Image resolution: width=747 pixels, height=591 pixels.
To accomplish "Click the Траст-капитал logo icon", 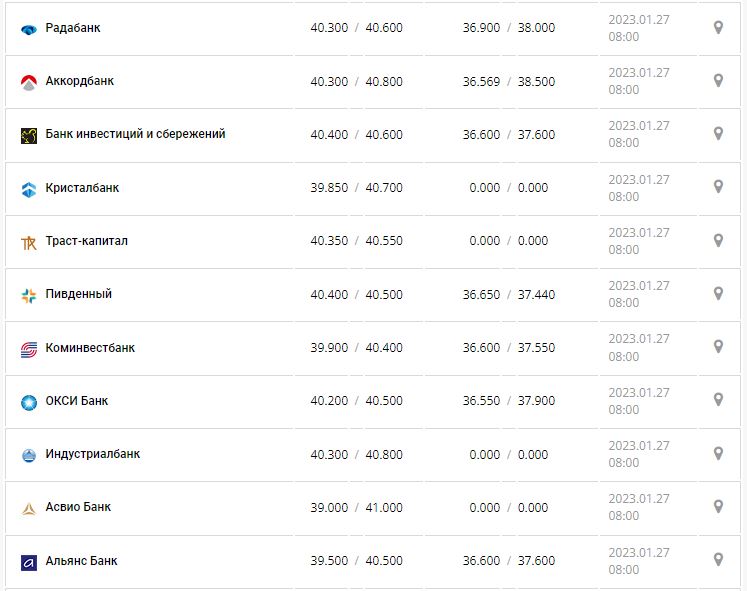I will 28,242.
